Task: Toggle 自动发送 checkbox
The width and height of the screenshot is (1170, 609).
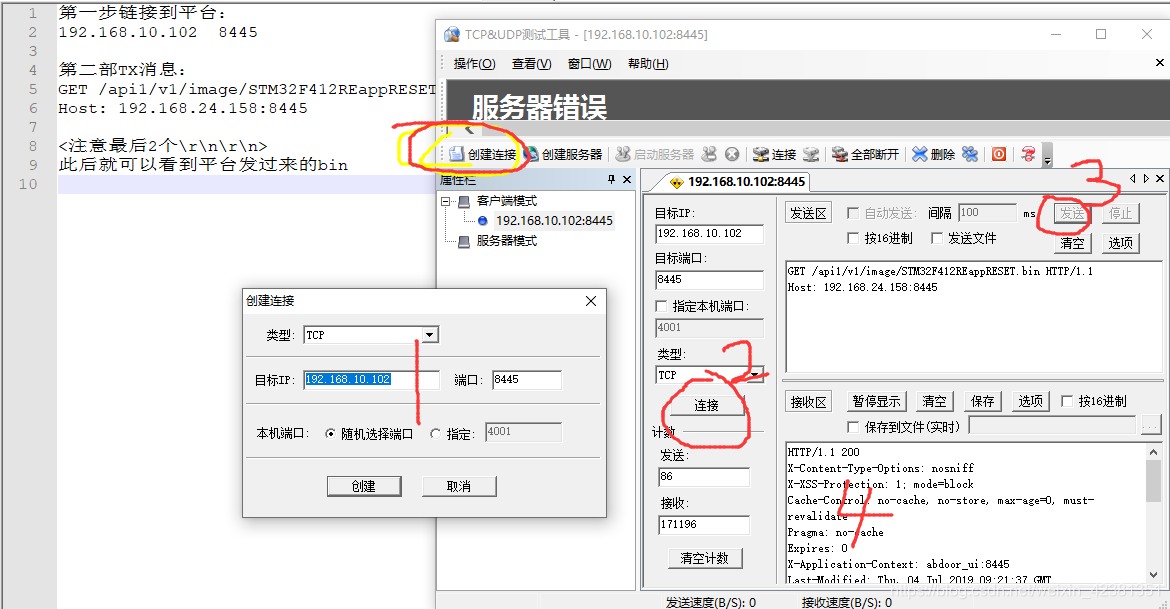Action: [x=853, y=213]
